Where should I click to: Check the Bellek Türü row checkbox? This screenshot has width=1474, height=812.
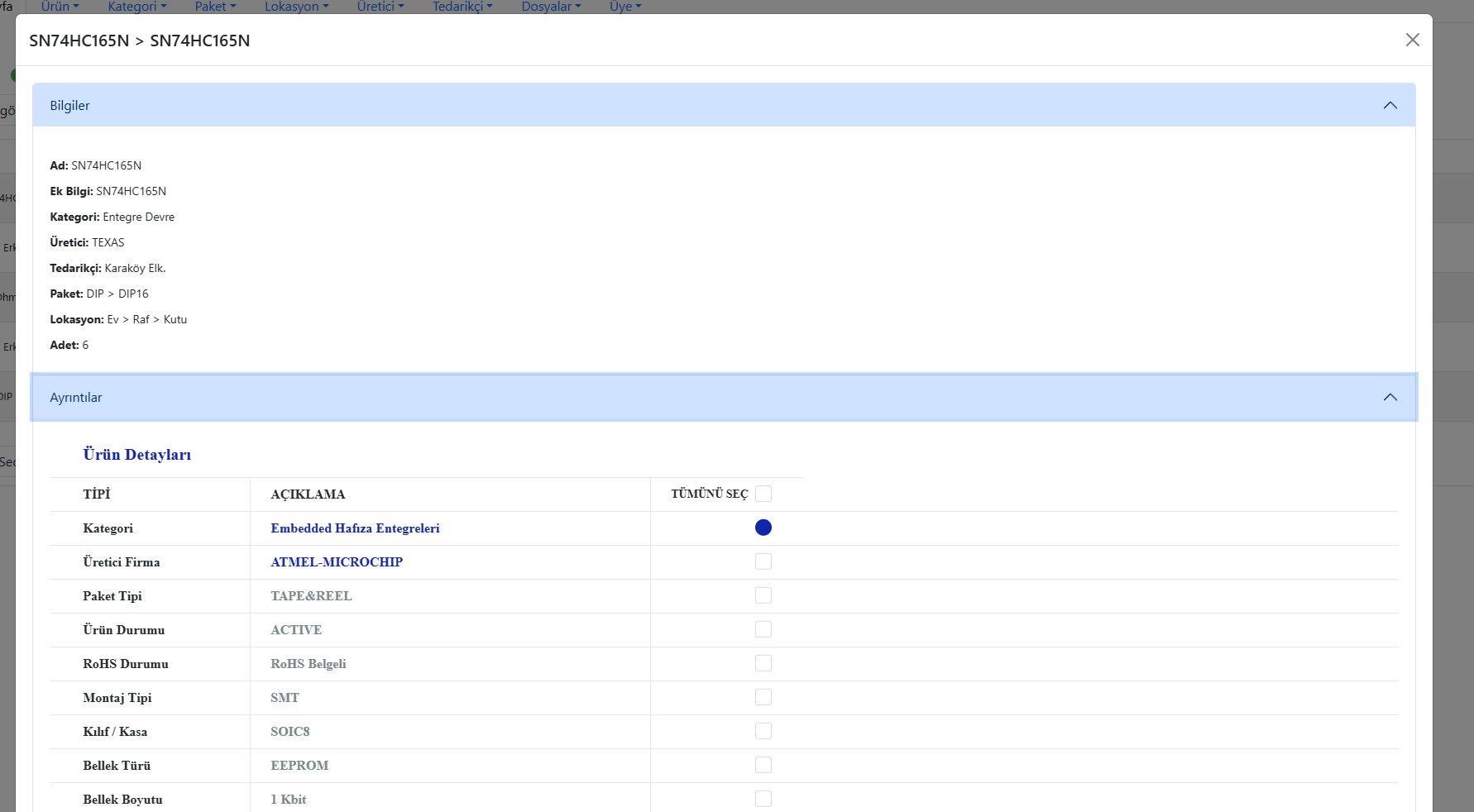tap(763, 765)
